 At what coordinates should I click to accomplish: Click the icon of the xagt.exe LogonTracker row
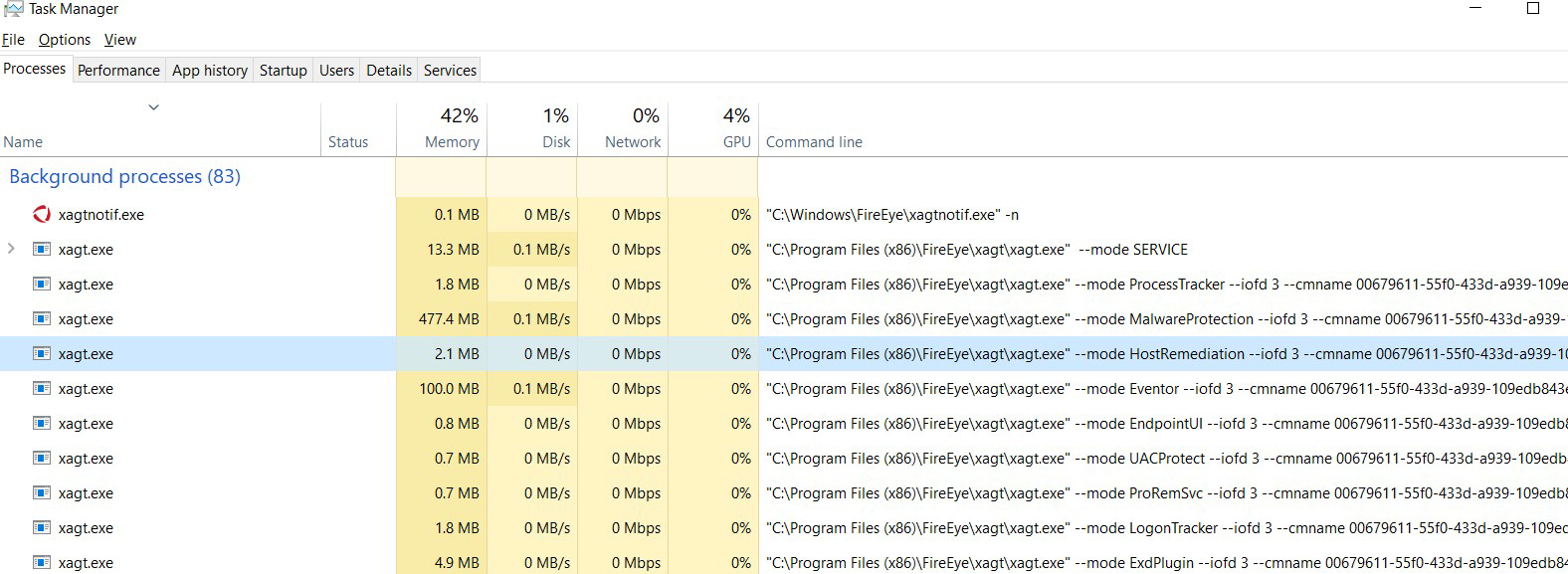42,527
